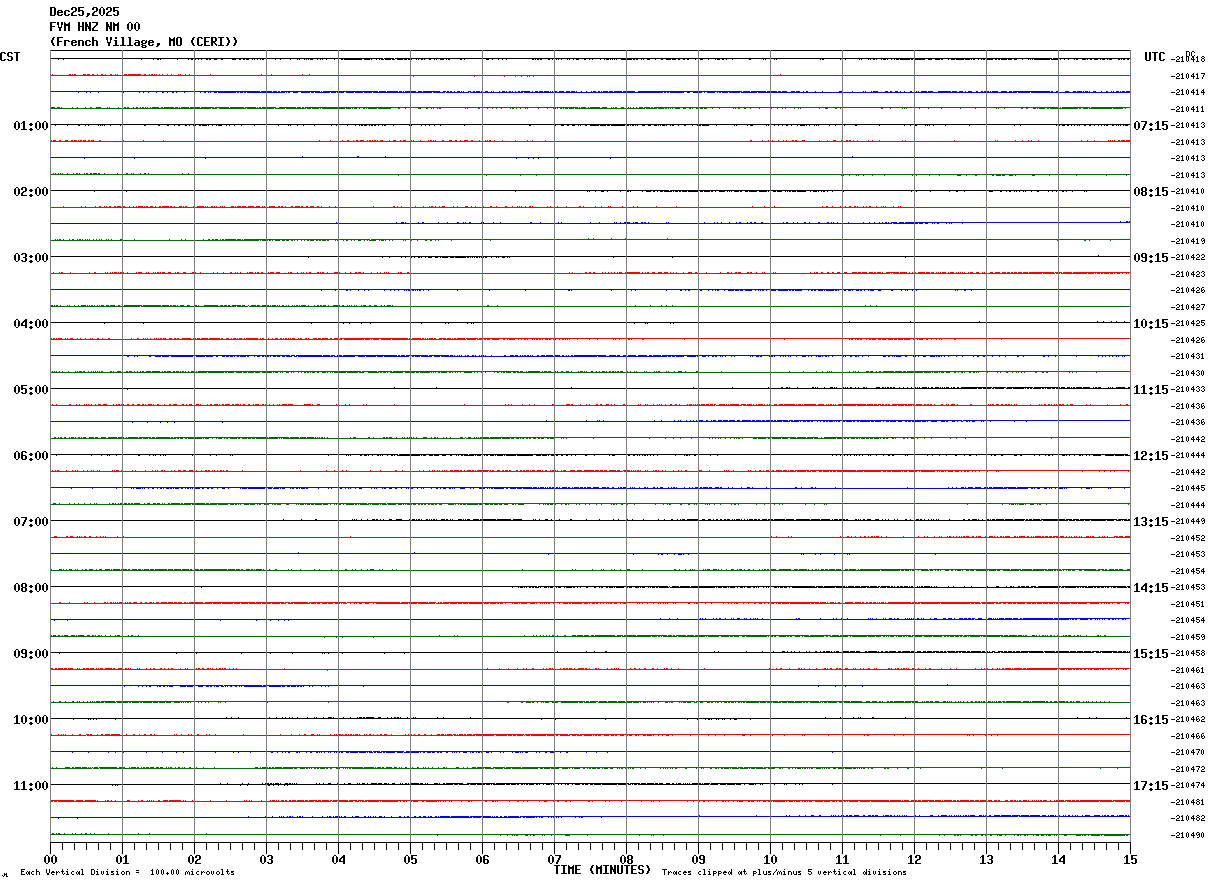Click the DC offset value -210417

[x=1188, y=76]
